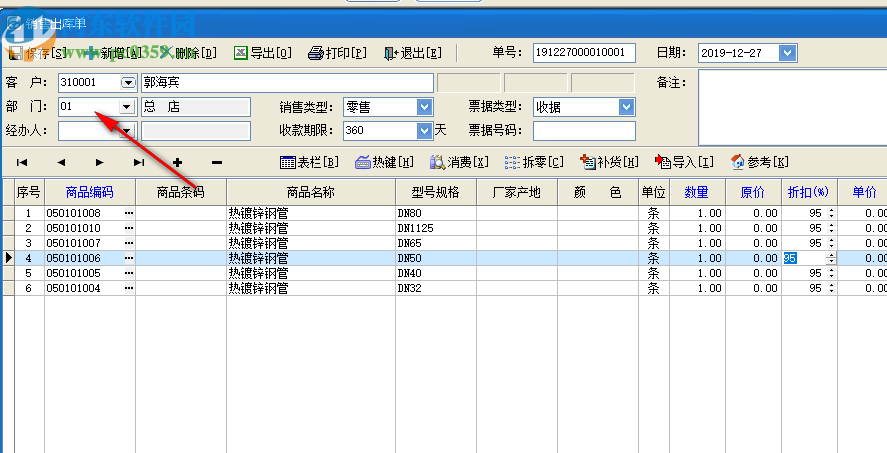Viewport: 887px width, 453px height.
Task: Click the 折扣(%) column header
Action: 809,192
